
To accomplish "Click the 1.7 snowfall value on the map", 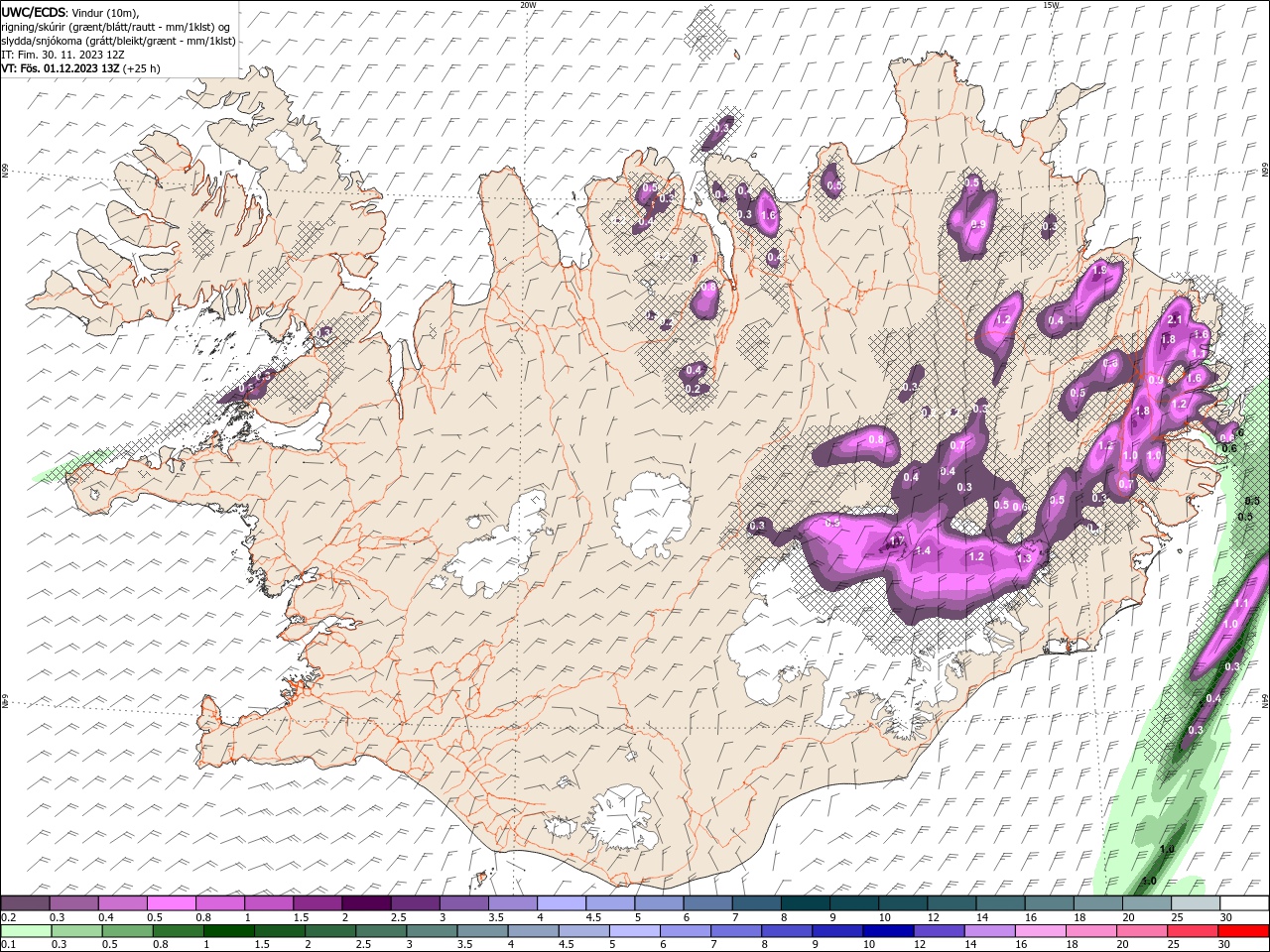I will 896,541.
